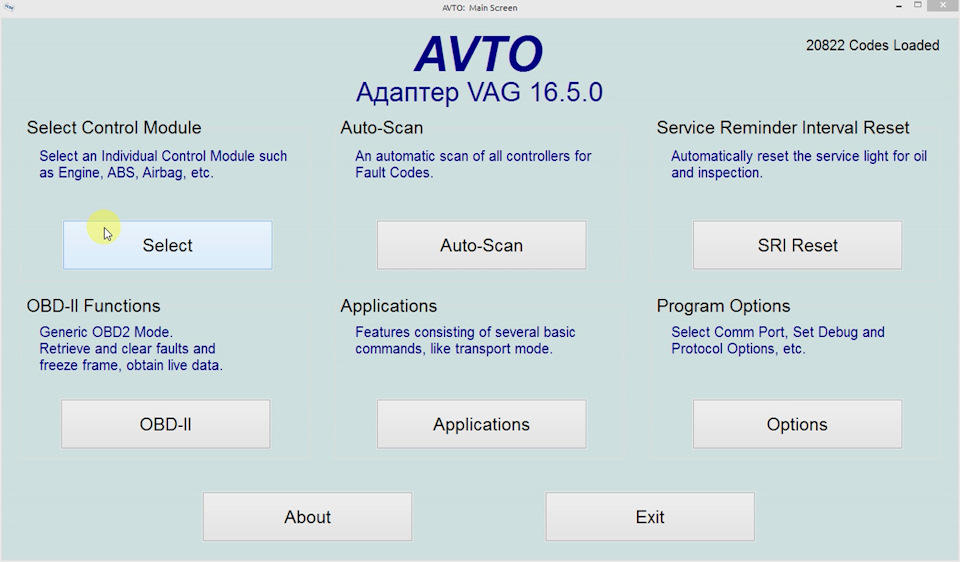This screenshot has height=562, width=960.
Task: Open the program Options button
Action: pos(797,424)
